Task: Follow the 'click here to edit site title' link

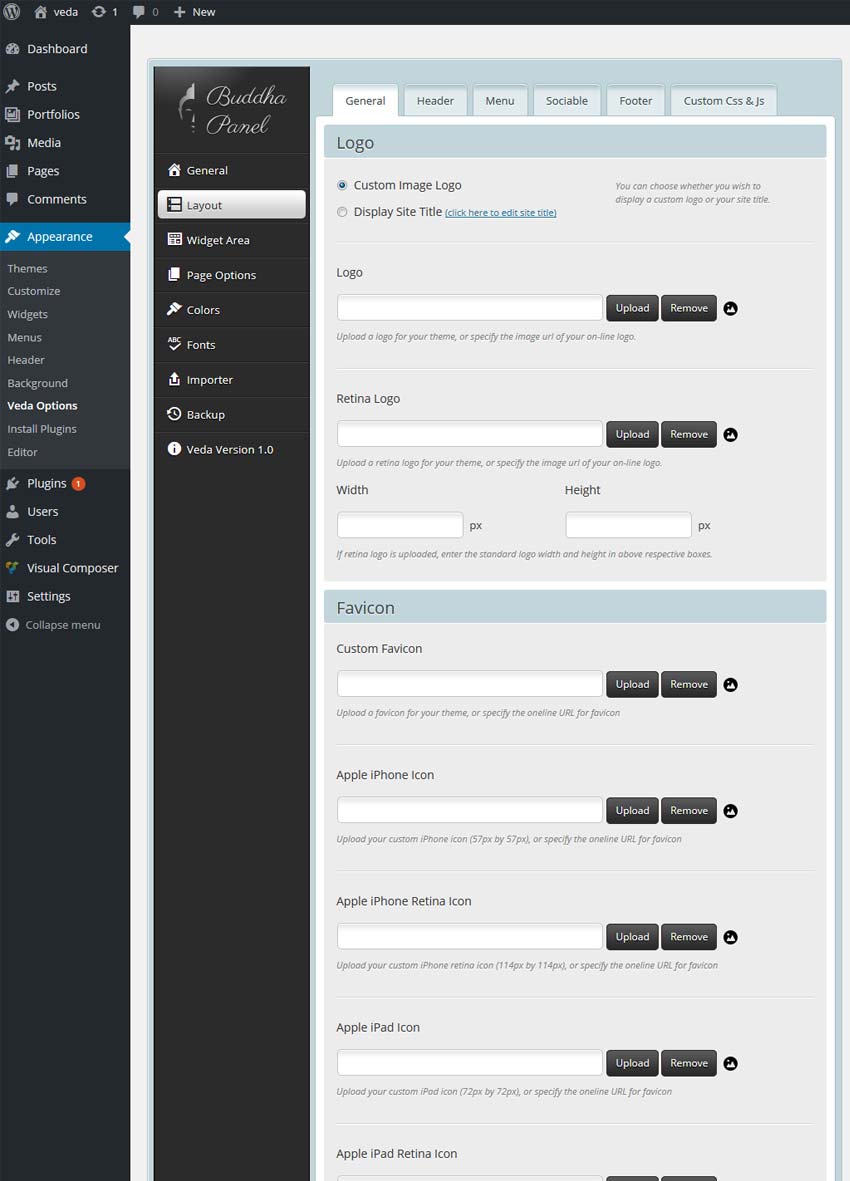Action: pyautogui.click(x=500, y=212)
